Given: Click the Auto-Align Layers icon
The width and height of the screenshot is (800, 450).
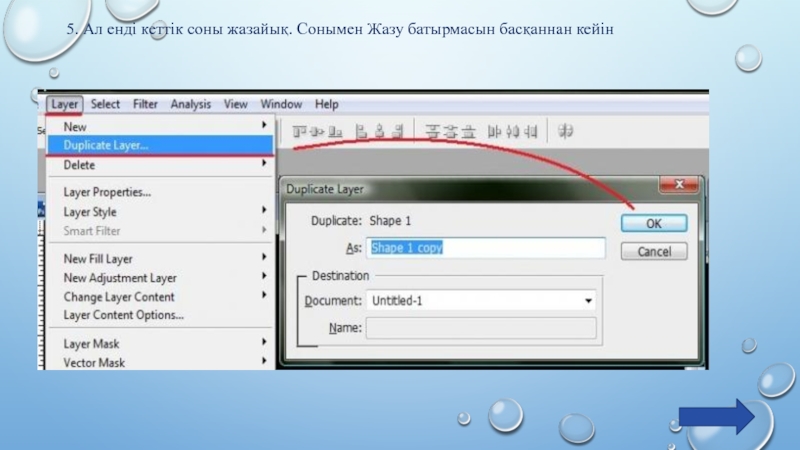Looking at the screenshot, I should pos(565,130).
